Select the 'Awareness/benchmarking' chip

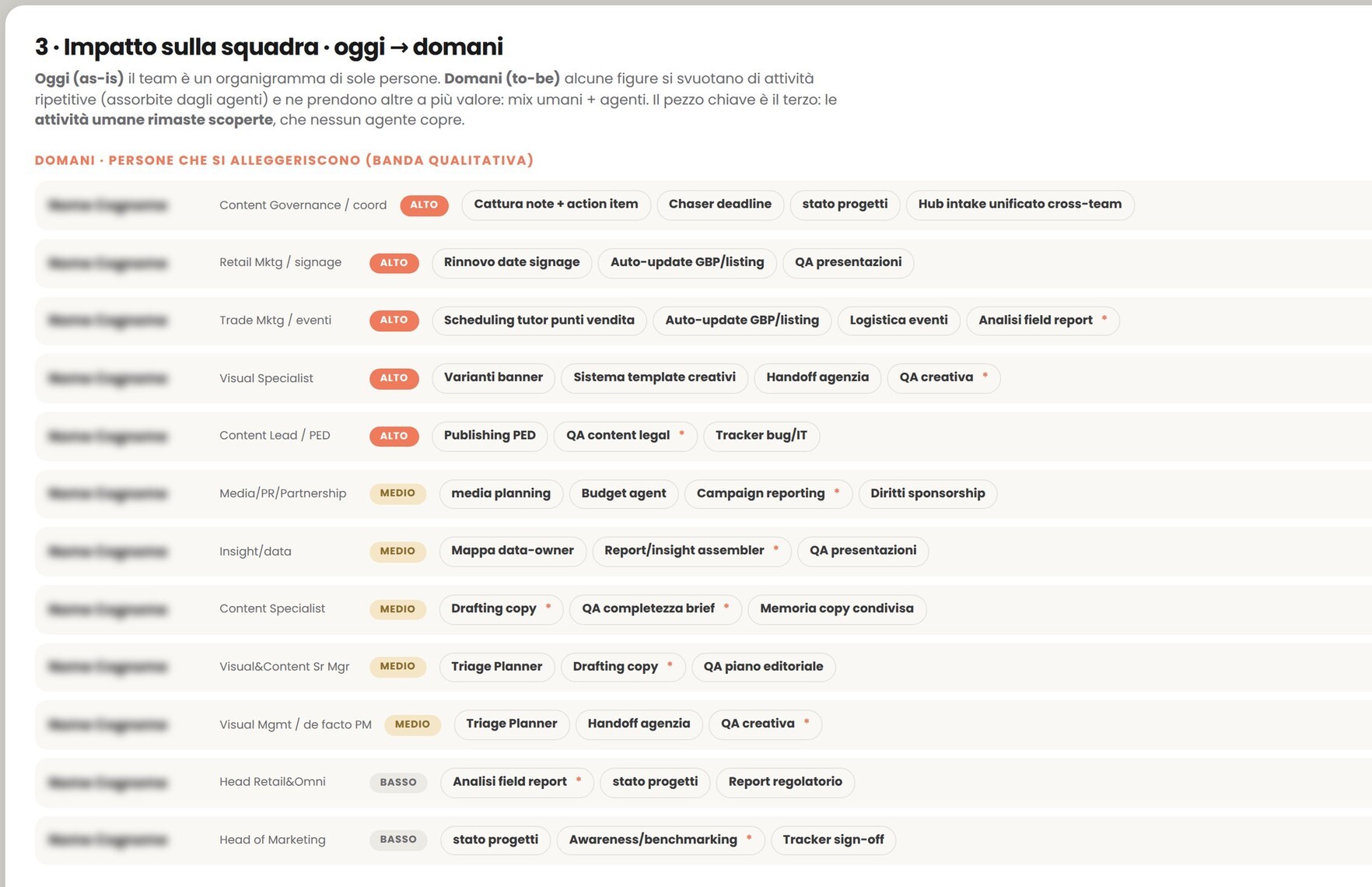[x=660, y=840]
